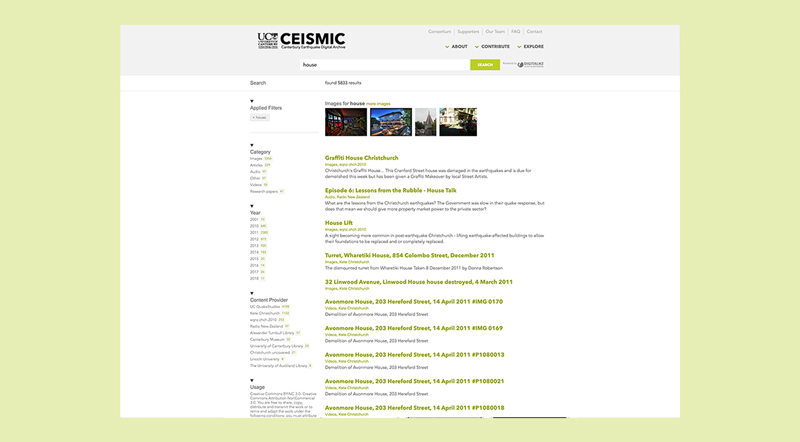This screenshot has height=442, width=800.
Task: Filter by University of Auckland Library
Action: pos(281,366)
